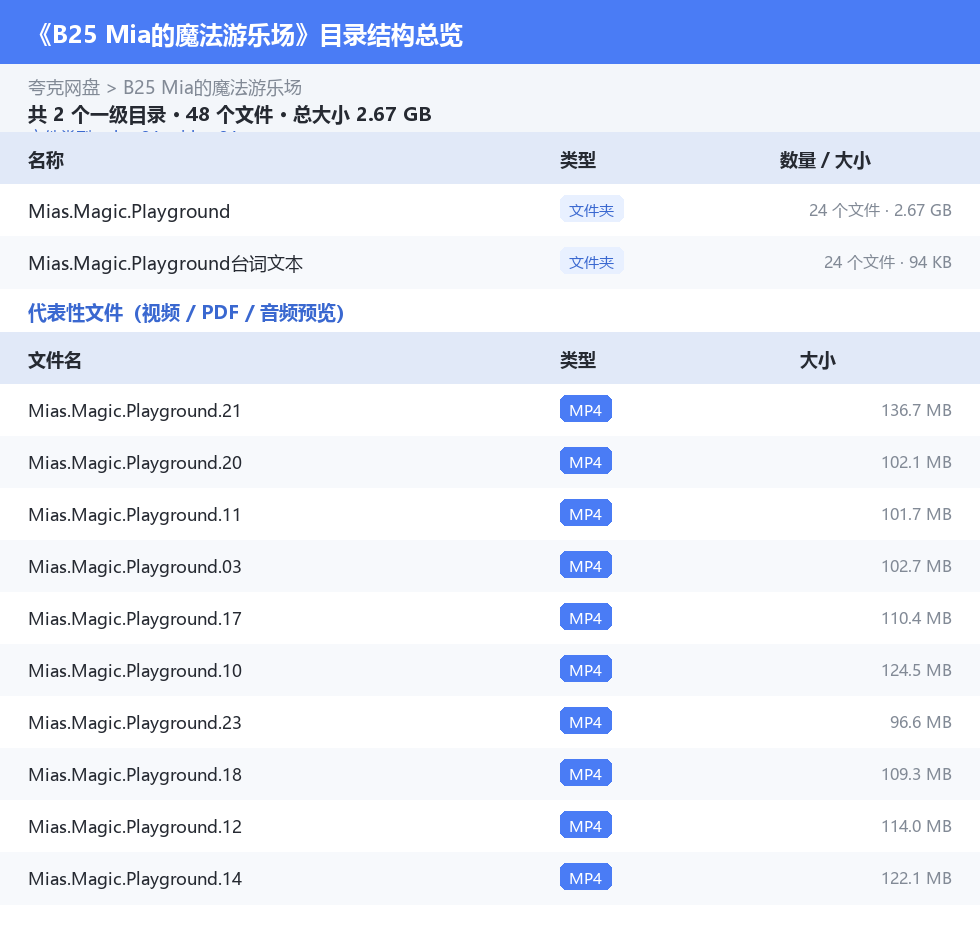The height and width of the screenshot is (936, 980).
Task: Click the 大小 column header
Action: pyautogui.click(x=818, y=360)
